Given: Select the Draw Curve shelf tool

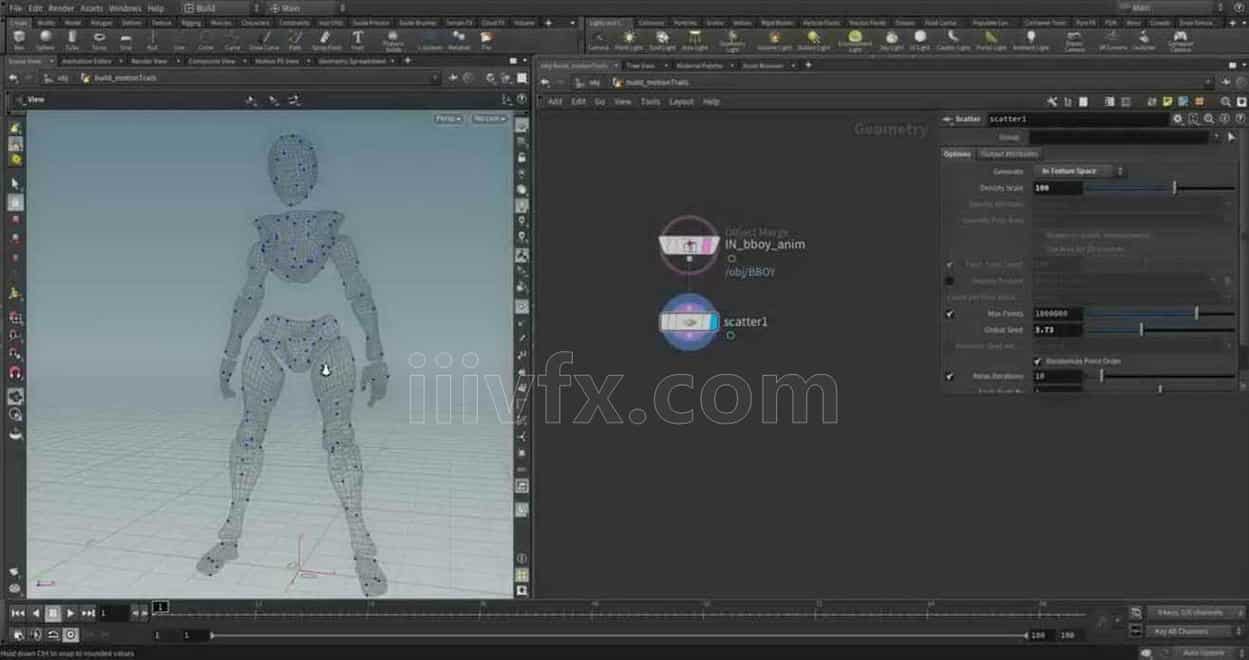Looking at the screenshot, I should pos(264,40).
